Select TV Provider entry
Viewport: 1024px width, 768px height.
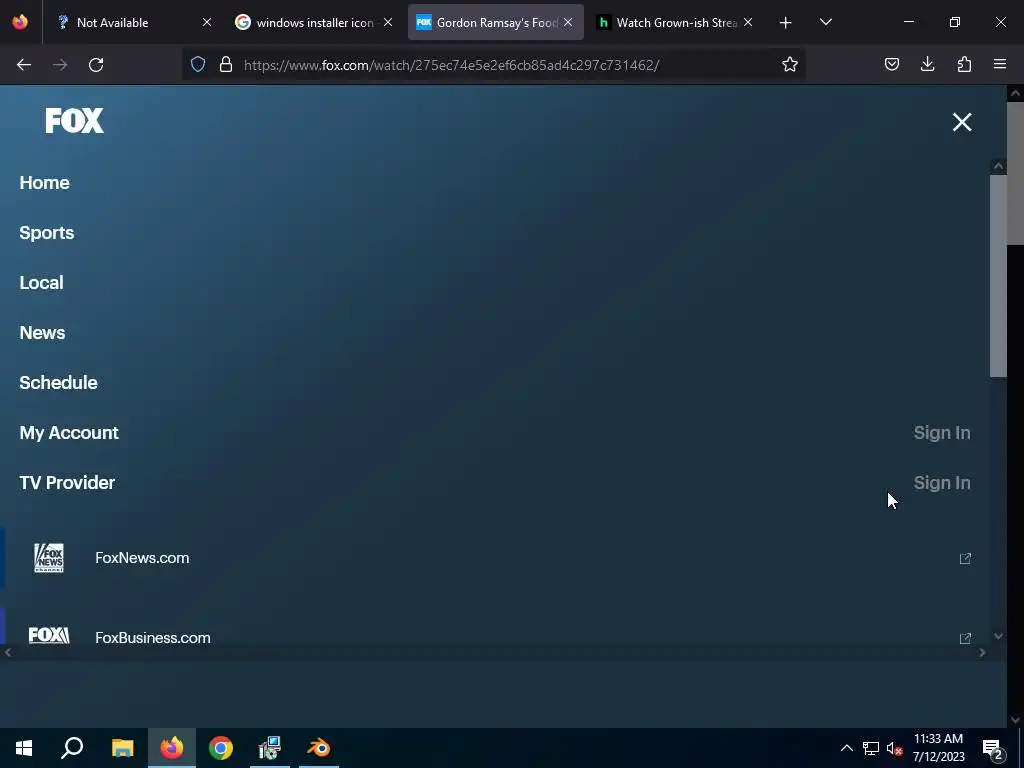pyautogui.click(x=67, y=483)
